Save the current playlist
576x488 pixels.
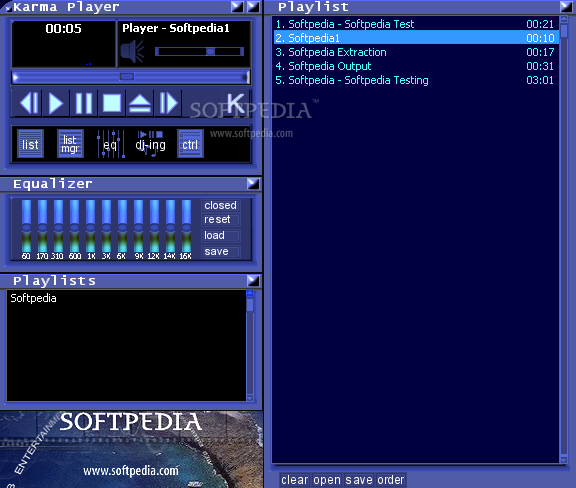359,480
